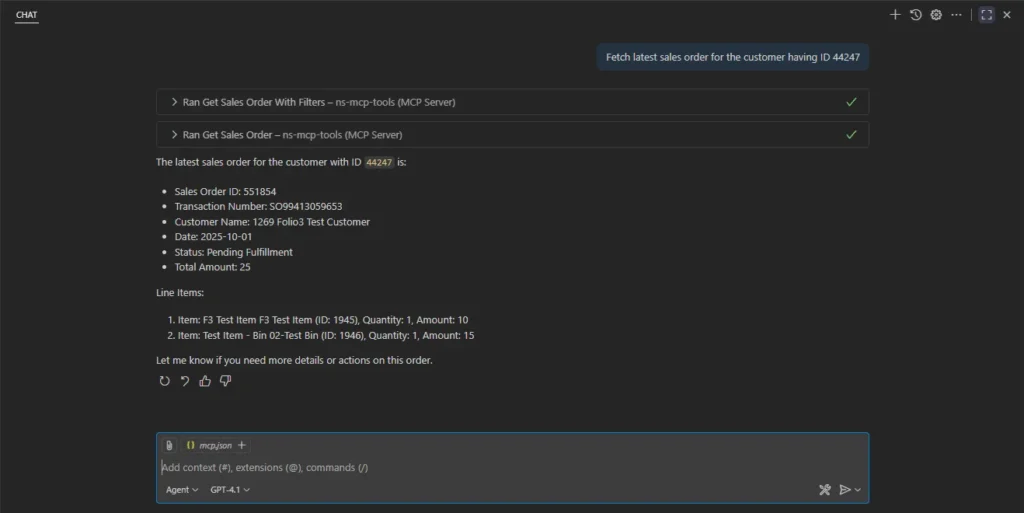This screenshot has width=1024, height=513.
Task: Open chat history clock icon
Action: [916, 14]
